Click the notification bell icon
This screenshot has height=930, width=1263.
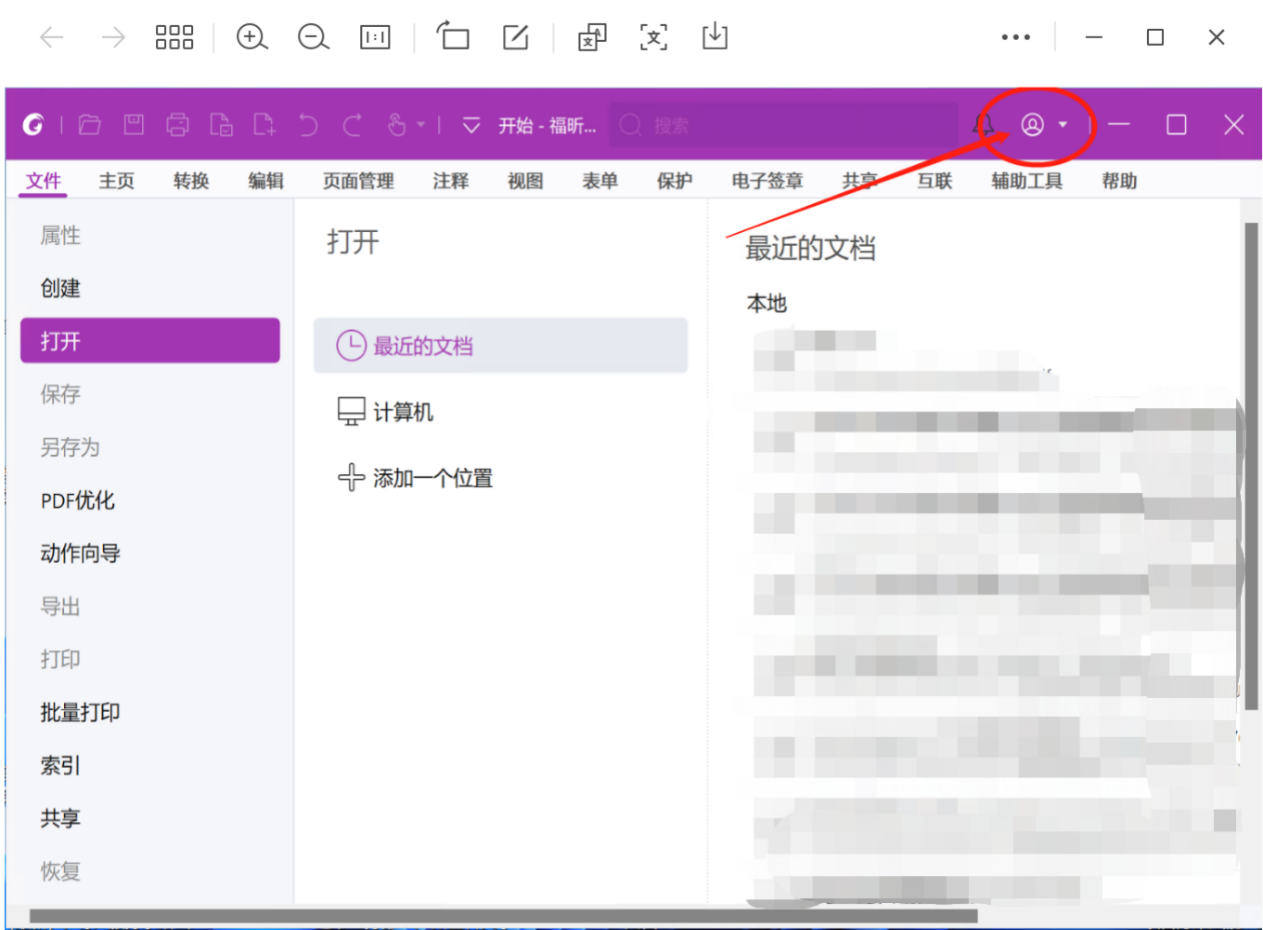tap(984, 125)
